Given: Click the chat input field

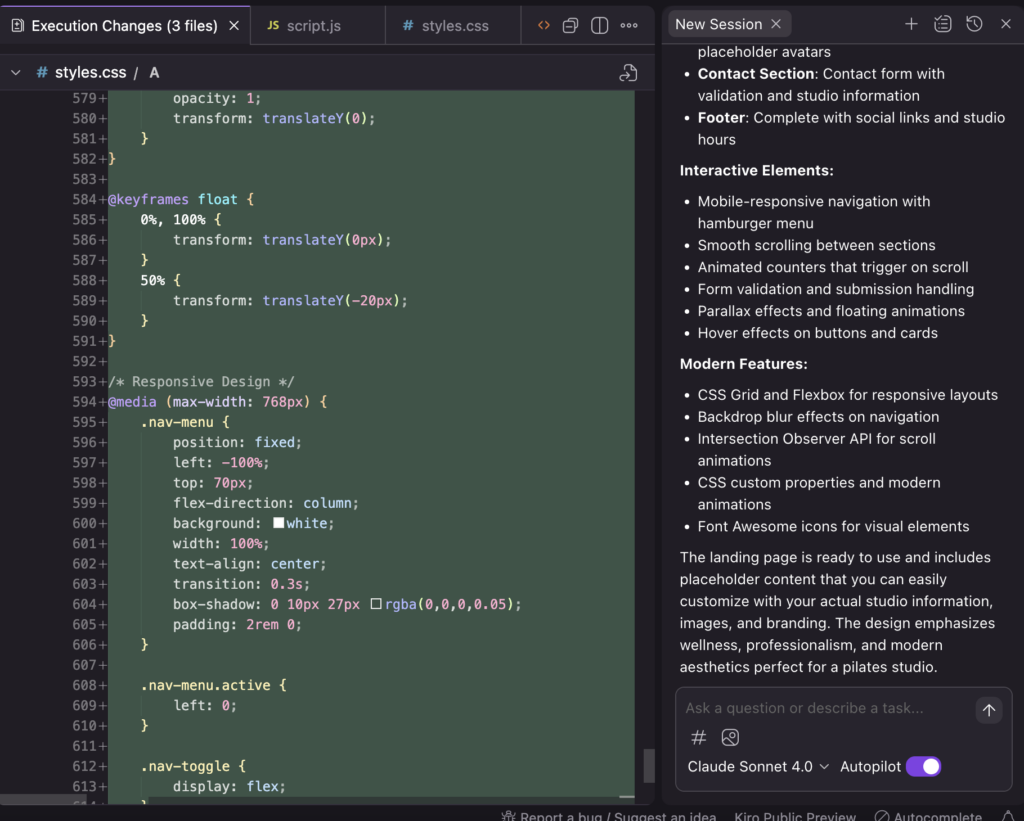Looking at the screenshot, I should tap(820, 708).
